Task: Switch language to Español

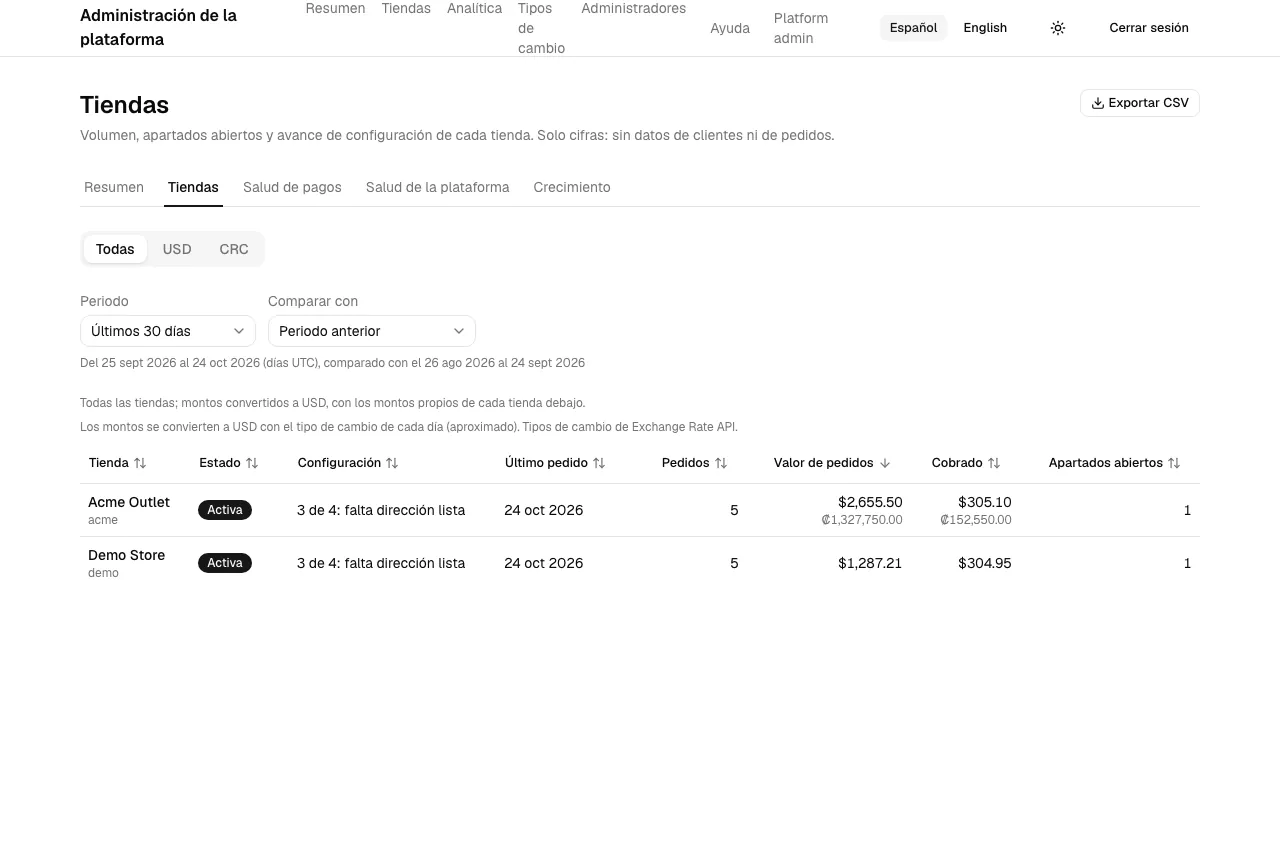Action: pos(913,28)
